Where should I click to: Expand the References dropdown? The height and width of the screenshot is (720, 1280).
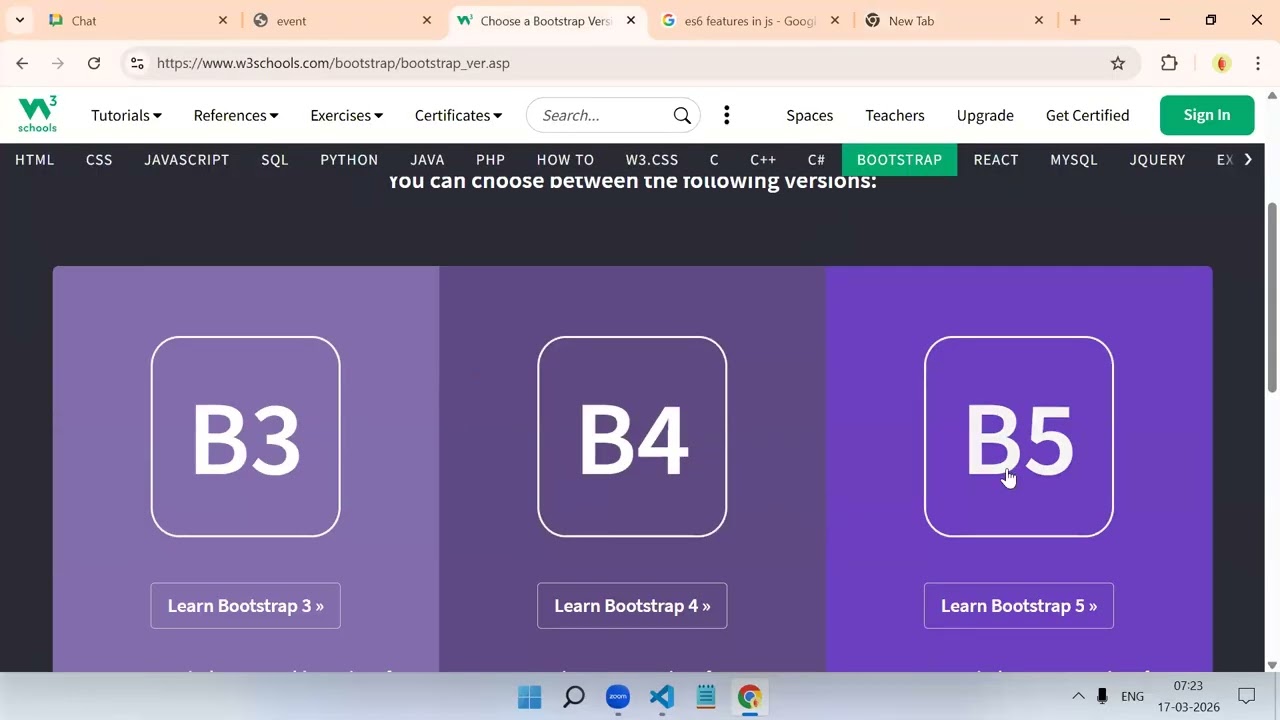tap(236, 115)
